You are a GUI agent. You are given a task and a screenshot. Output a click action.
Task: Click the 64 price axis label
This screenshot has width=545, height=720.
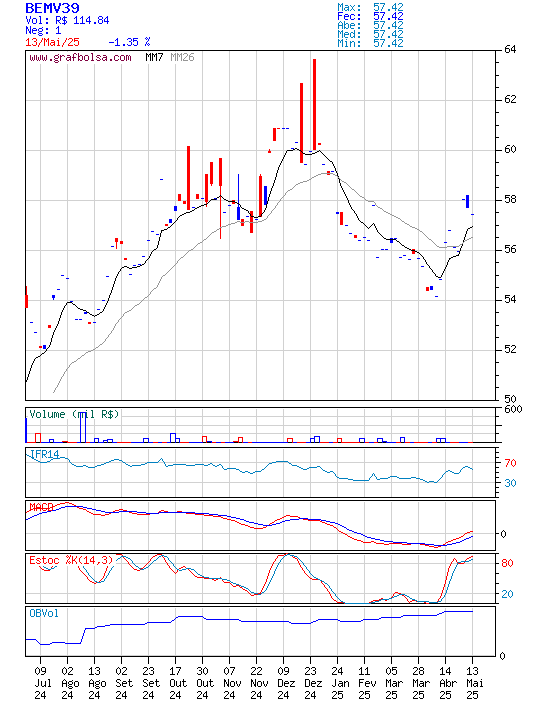(x=510, y=49)
